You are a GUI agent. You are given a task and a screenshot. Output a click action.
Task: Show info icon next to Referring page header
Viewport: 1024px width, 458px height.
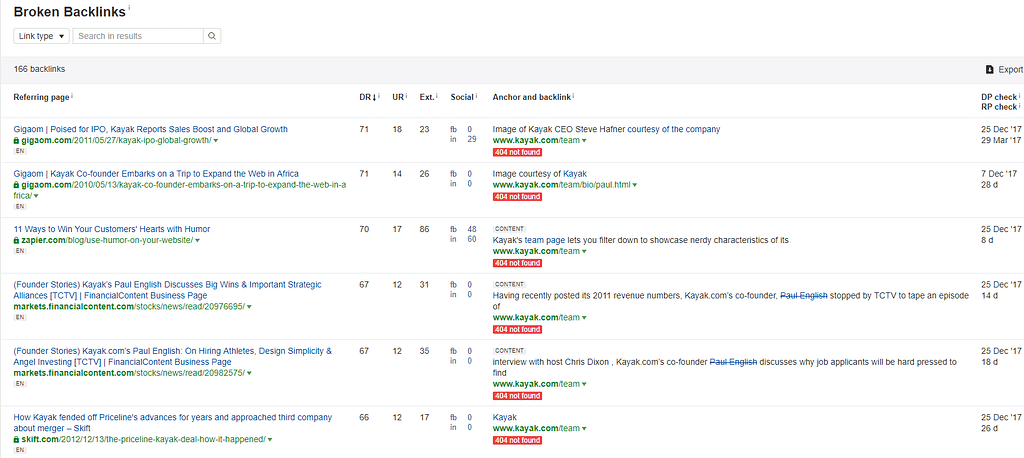[x=73, y=97]
